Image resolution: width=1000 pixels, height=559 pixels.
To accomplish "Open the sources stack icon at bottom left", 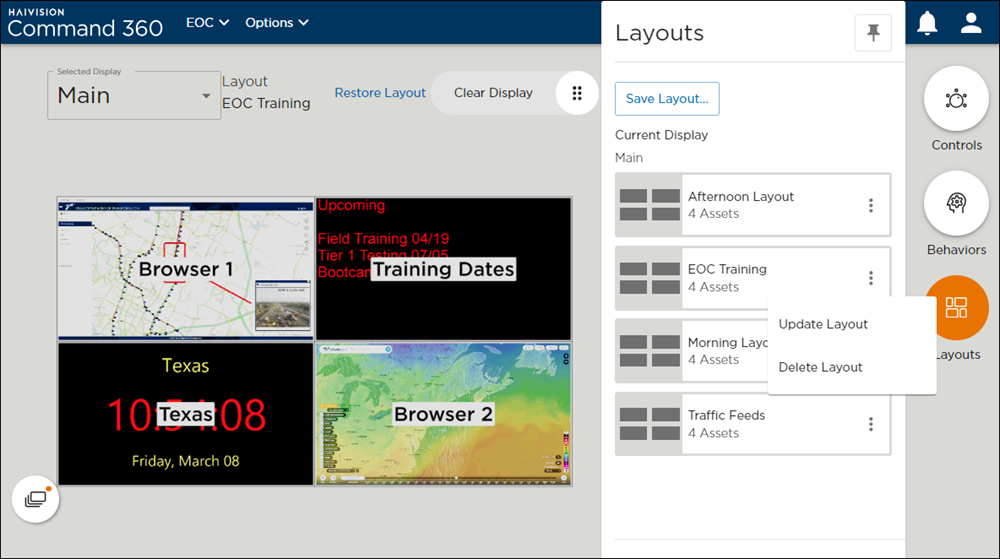I will click(35, 498).
